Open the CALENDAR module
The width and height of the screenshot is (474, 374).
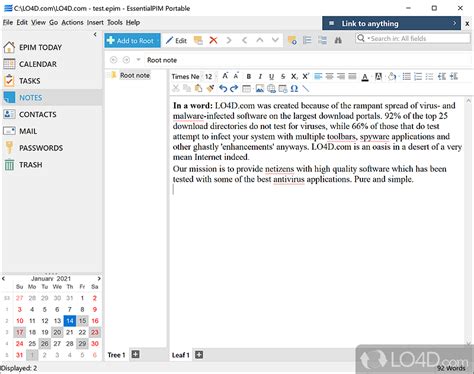pyautogui.click(x=52, y=64)
